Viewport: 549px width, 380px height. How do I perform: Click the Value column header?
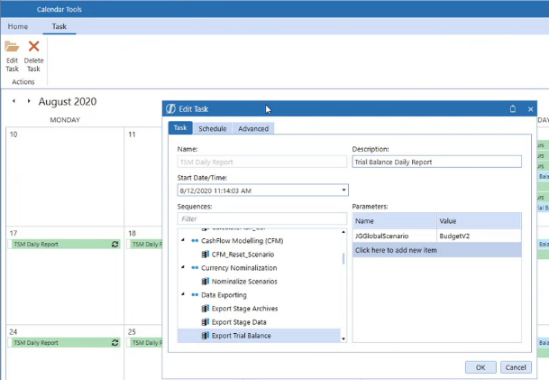coord(479,221)
